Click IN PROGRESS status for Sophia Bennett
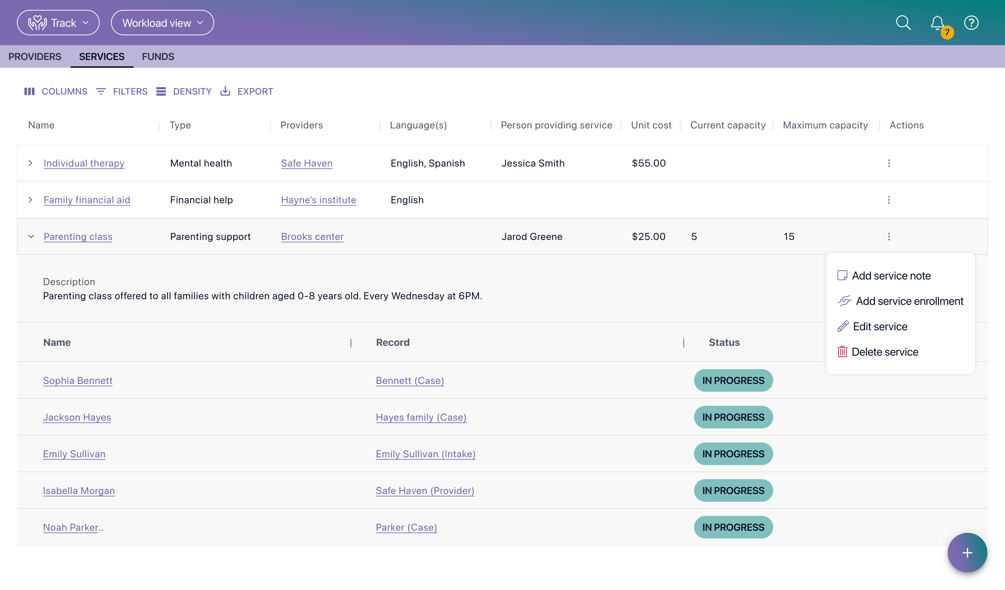Screen dimensions: 1005x590 click(733, 381)
